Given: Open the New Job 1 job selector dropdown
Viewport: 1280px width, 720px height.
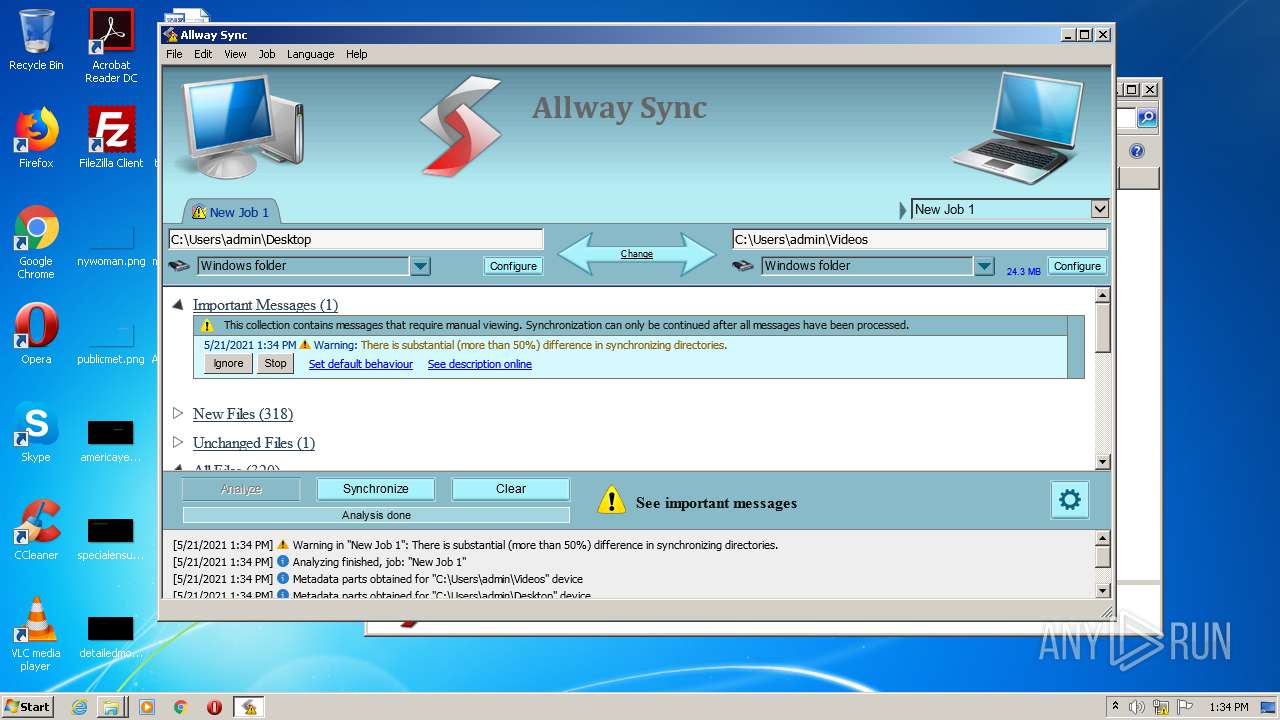Looking at the screenshot, I should tap(1100, 209).
